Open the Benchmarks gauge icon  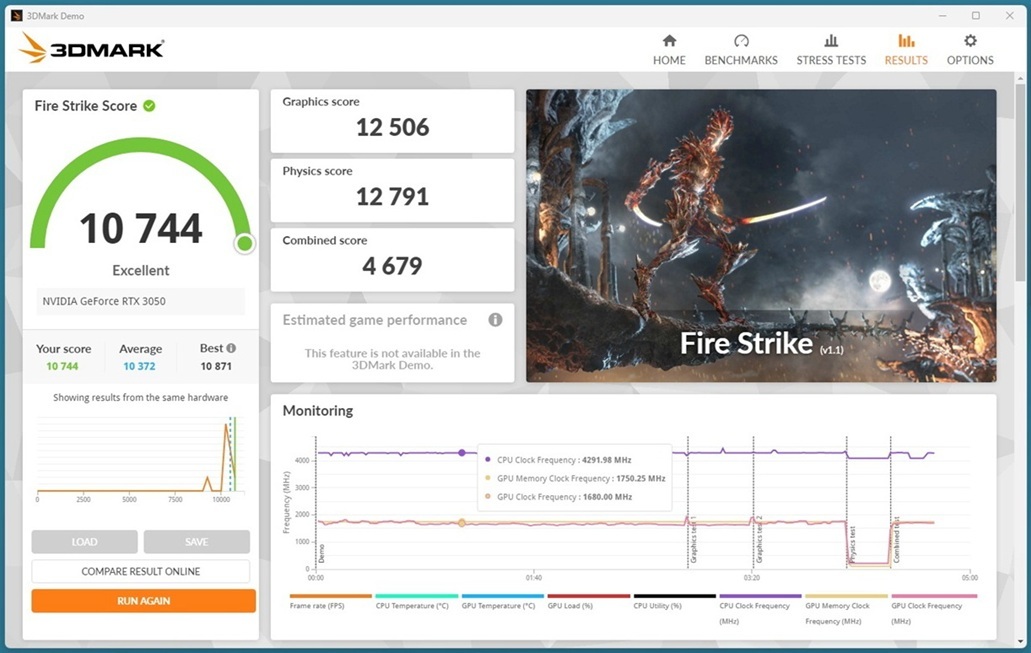(x=741, y=42)
